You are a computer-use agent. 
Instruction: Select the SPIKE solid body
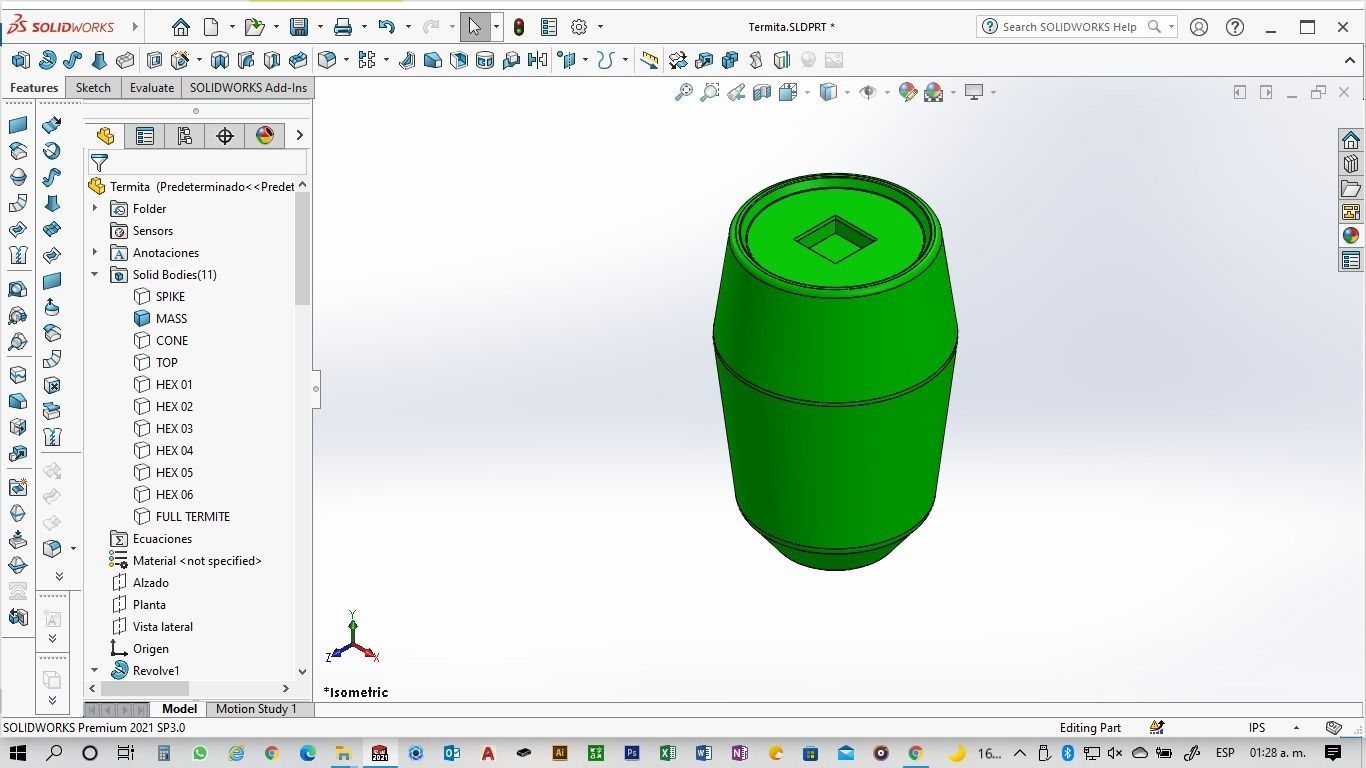pyautogui.click(x=170, y=297)
